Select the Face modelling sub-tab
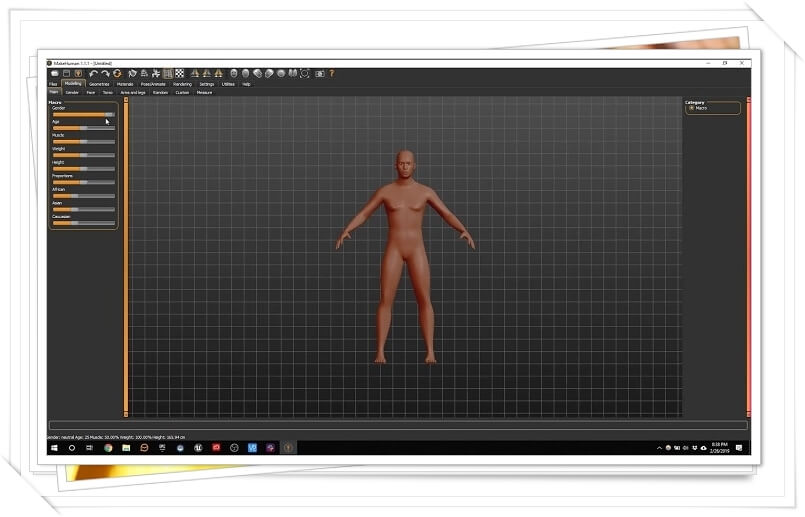This screenshot has width=805, height=517. pos(90,92)
